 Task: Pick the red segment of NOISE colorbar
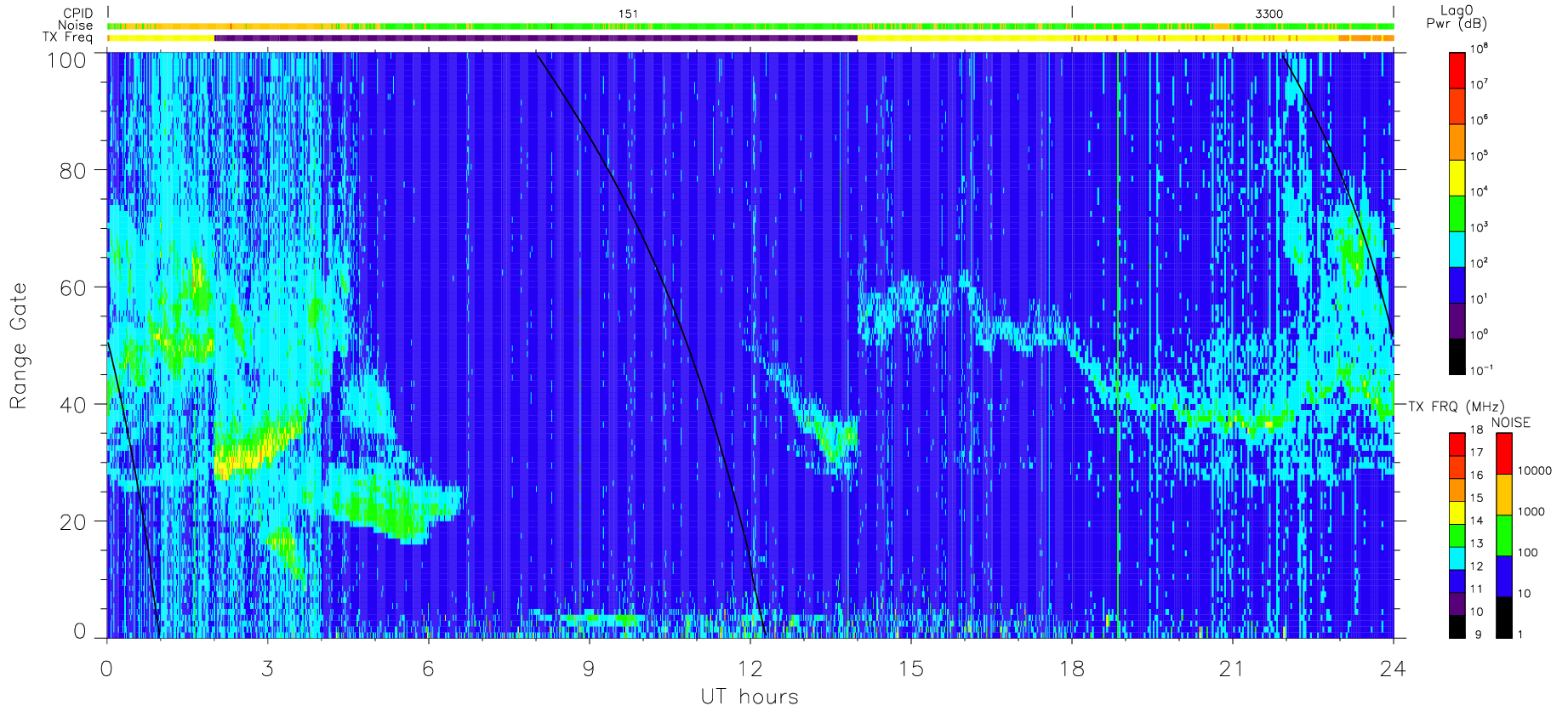[x=1504, y=453]
